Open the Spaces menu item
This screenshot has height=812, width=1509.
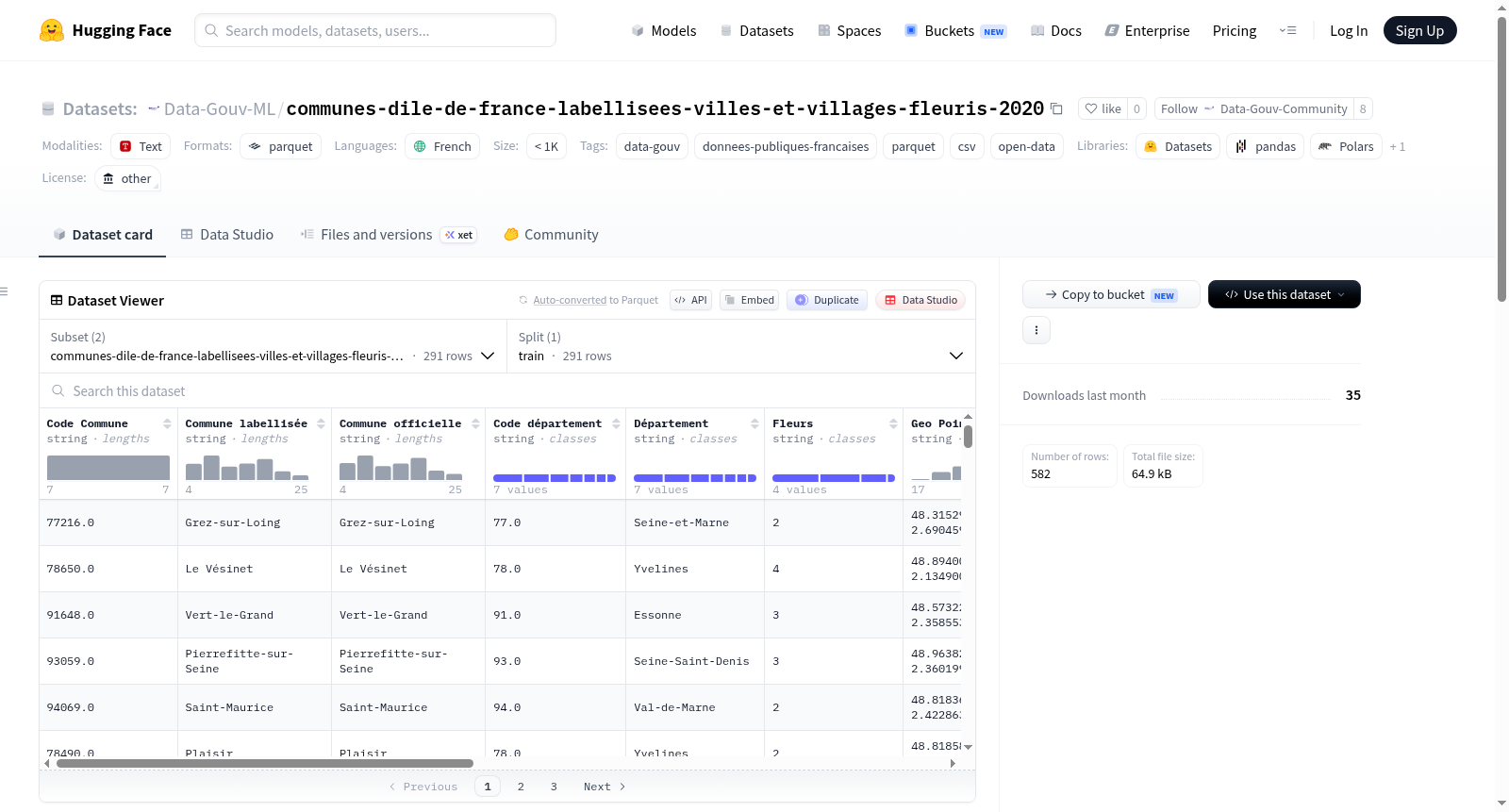[x=849, y=30]
